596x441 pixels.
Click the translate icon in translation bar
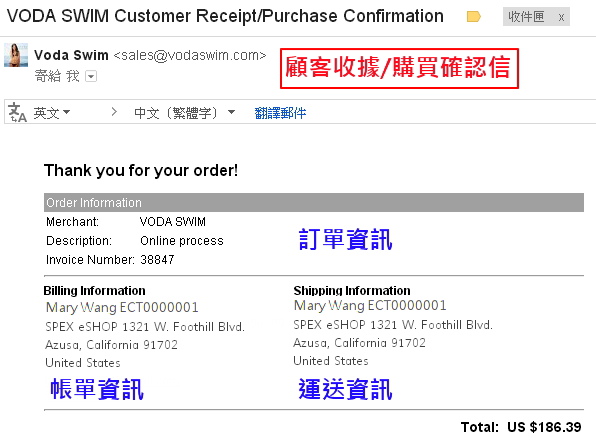tap(17, 113)
